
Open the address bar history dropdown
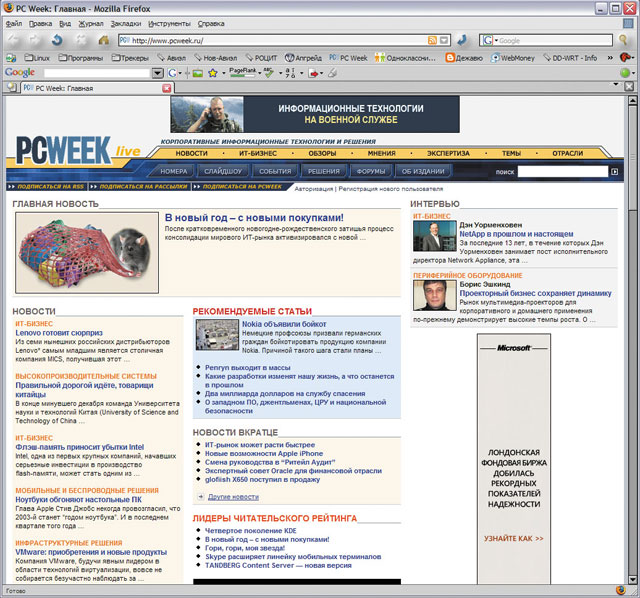[444, 40]
